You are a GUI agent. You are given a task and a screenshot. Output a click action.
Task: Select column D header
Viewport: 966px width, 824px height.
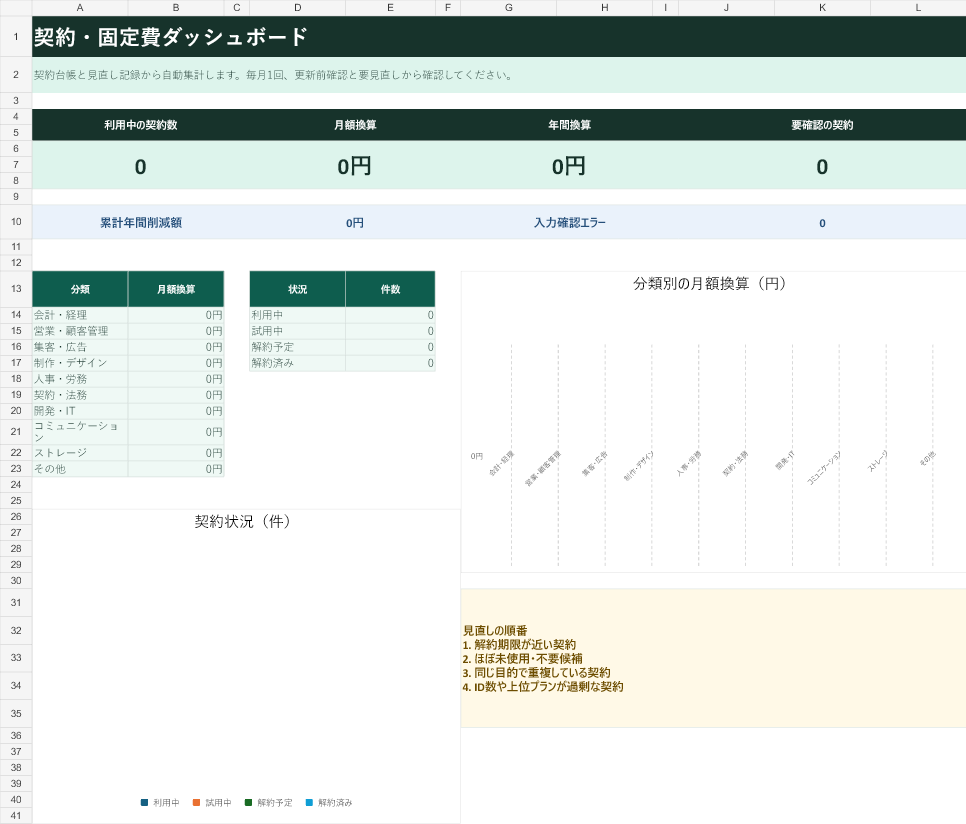[x=298, y=8]
